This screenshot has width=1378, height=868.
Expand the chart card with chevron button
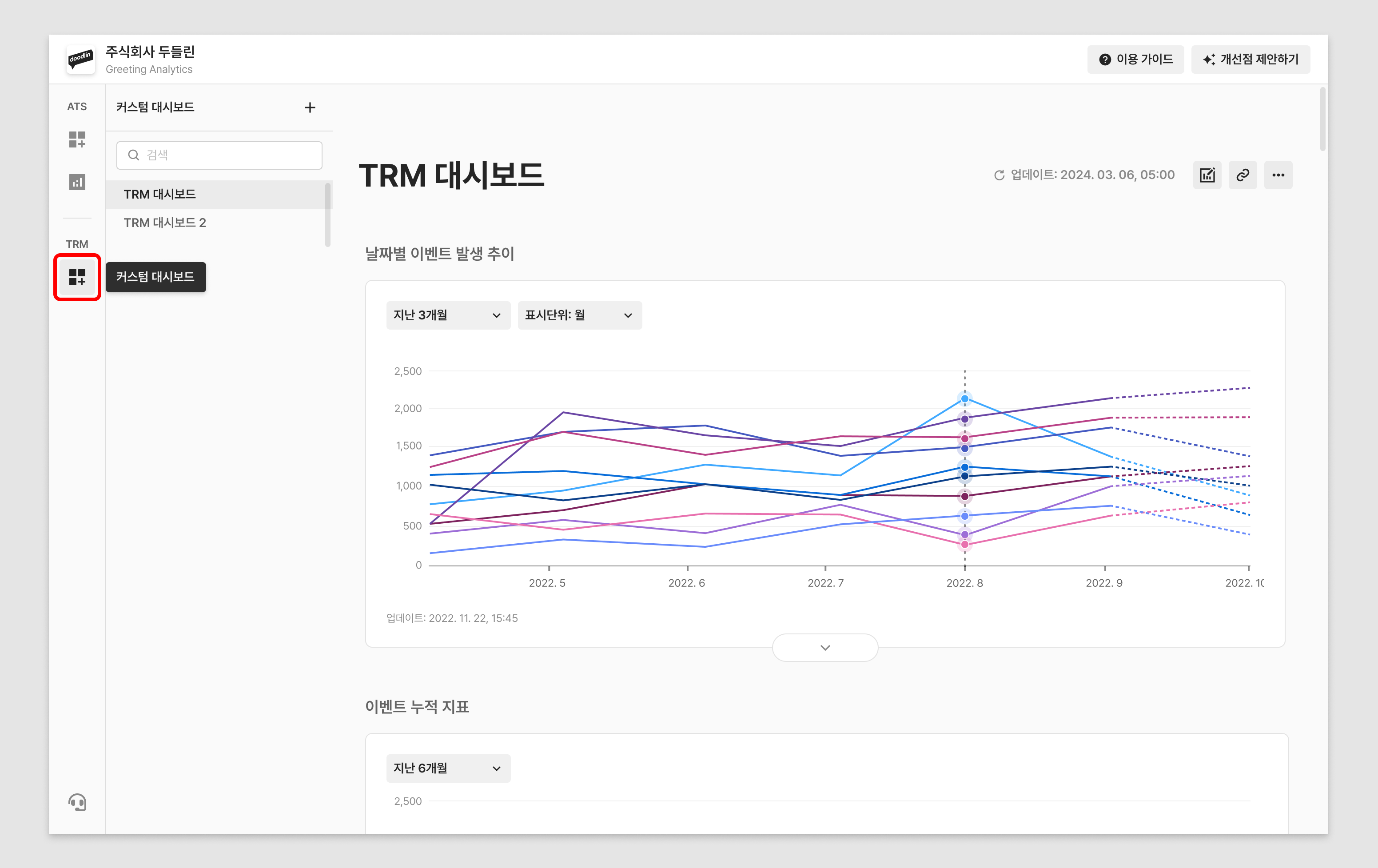click(x=824, y=648)
